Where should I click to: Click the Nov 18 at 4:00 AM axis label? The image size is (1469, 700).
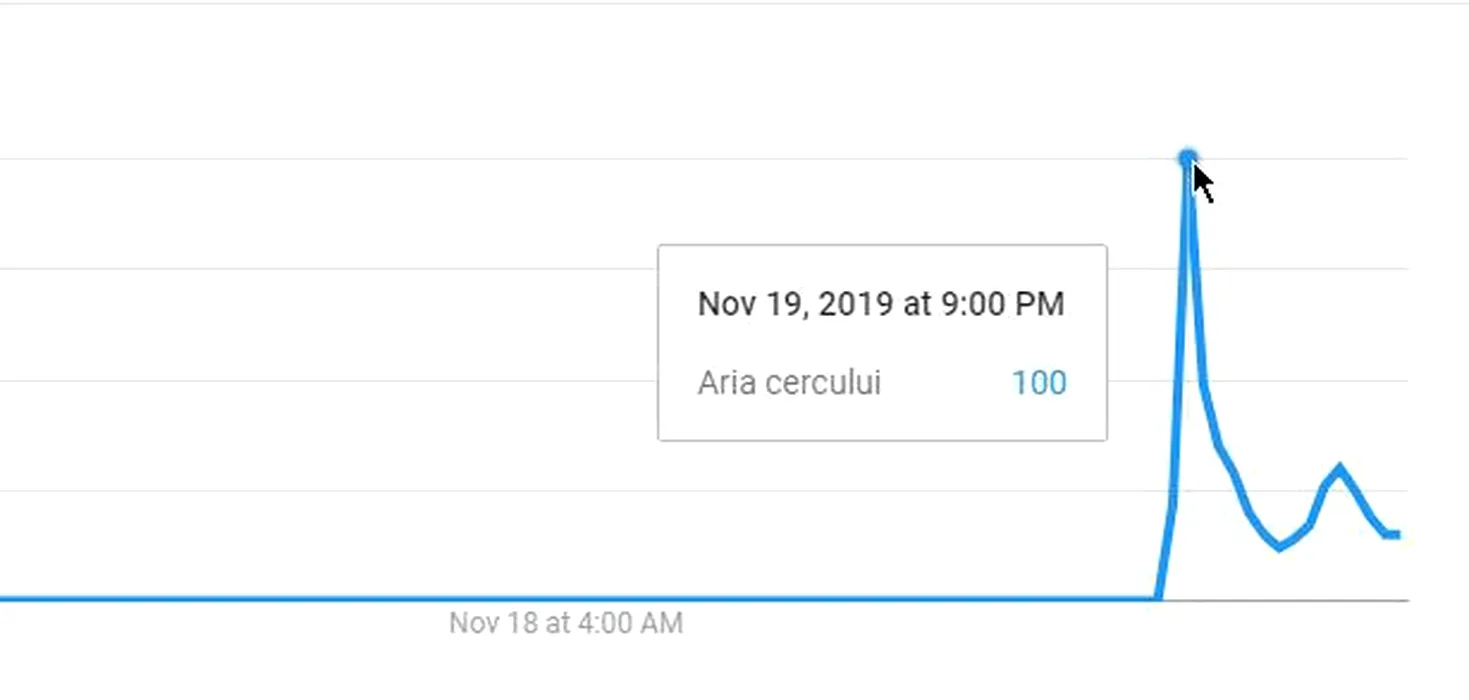pyautogui.click(x=566, y=623)
